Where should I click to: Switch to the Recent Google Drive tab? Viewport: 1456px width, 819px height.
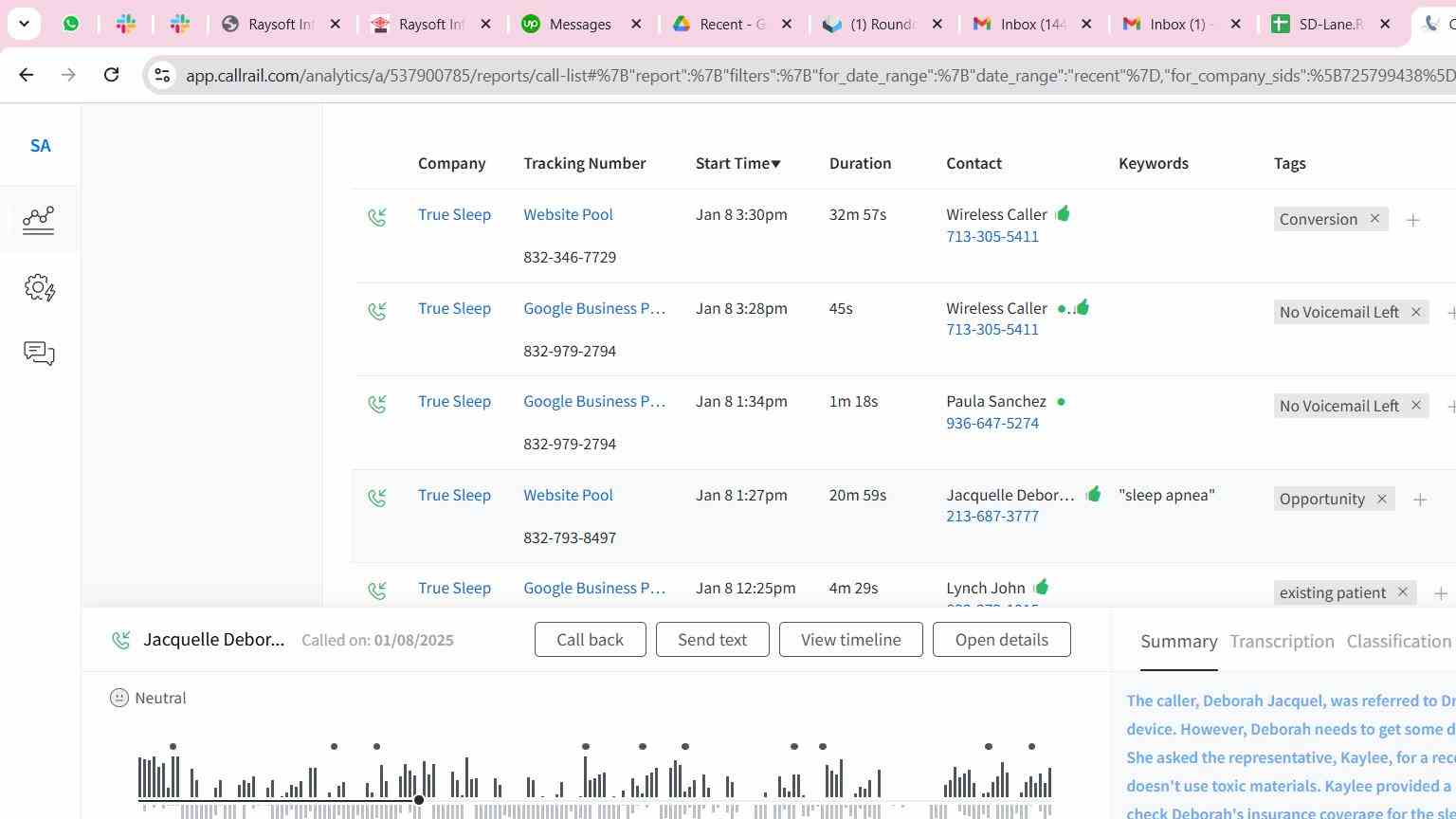click(x=731, y=24)
